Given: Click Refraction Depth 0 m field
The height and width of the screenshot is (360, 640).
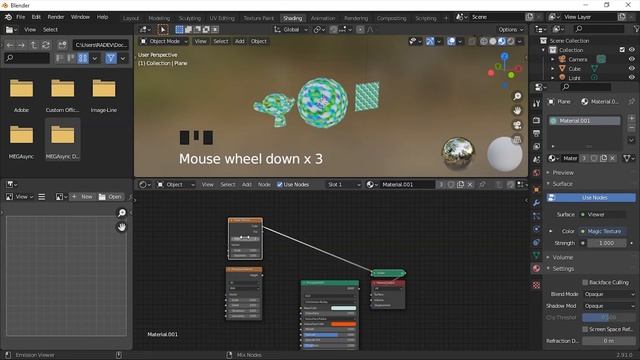Looking at the screenshot, I should 609,341.
